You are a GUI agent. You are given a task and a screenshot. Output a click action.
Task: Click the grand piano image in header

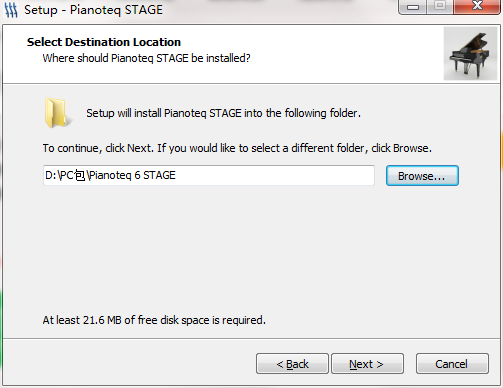click(x=470, y=54)
